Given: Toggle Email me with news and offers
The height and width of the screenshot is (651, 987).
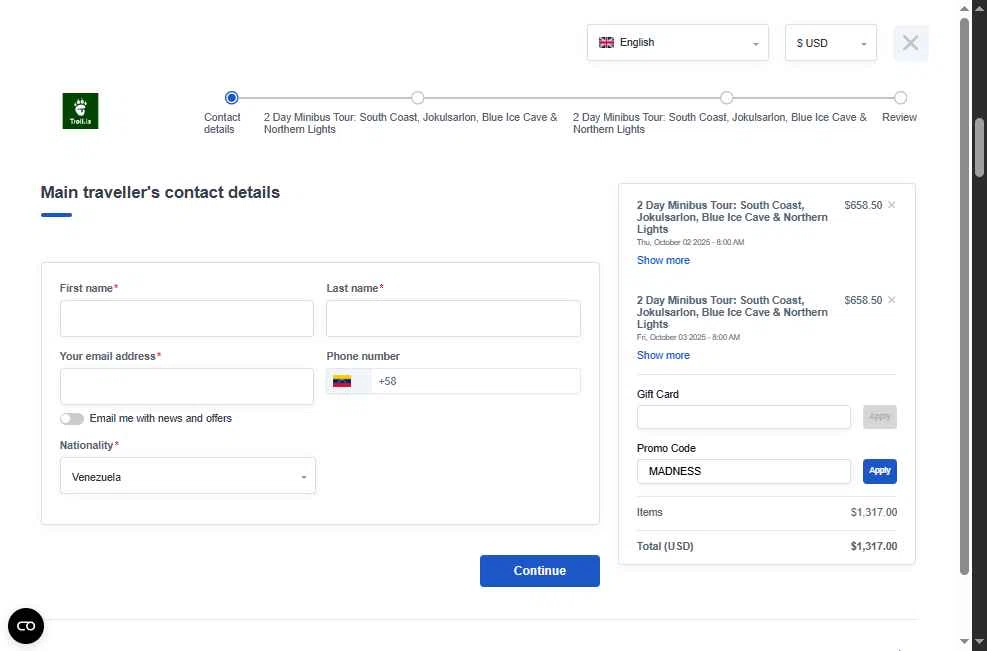Looking at the screenshot, I should coord(72,419).
